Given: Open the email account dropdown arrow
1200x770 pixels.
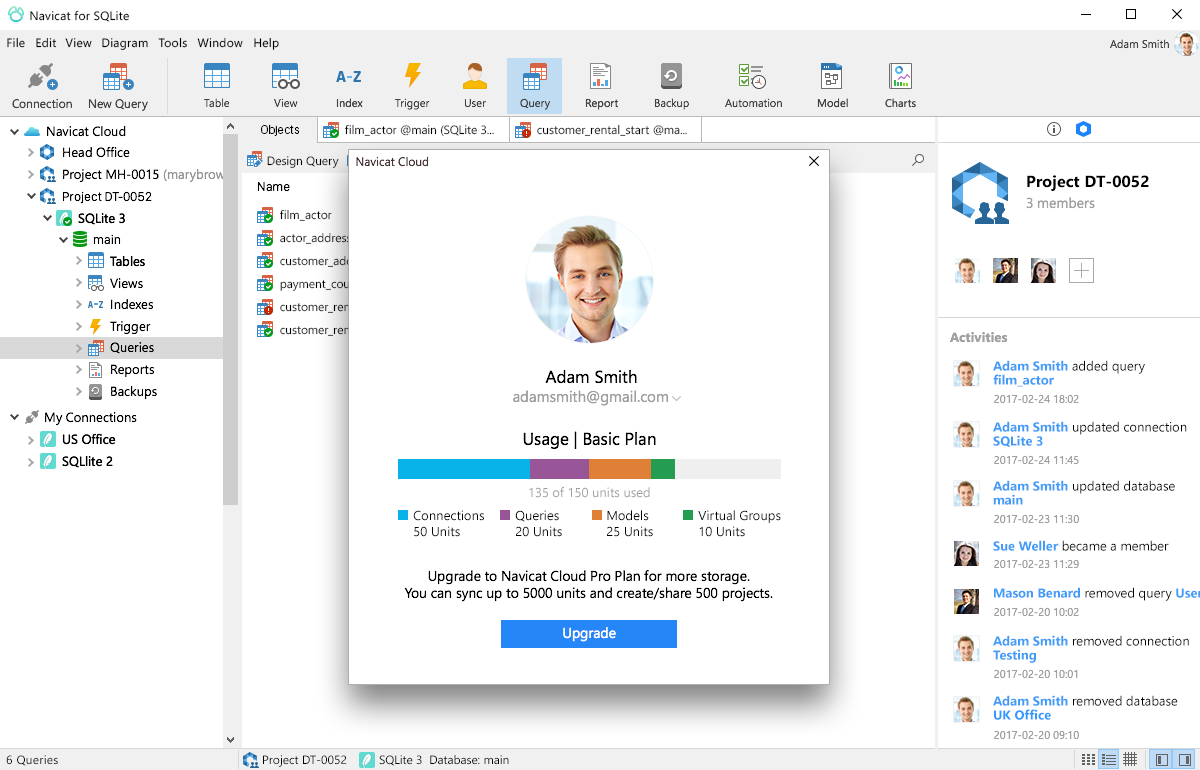Looking at the screenshot, I should tap(677, 398).
